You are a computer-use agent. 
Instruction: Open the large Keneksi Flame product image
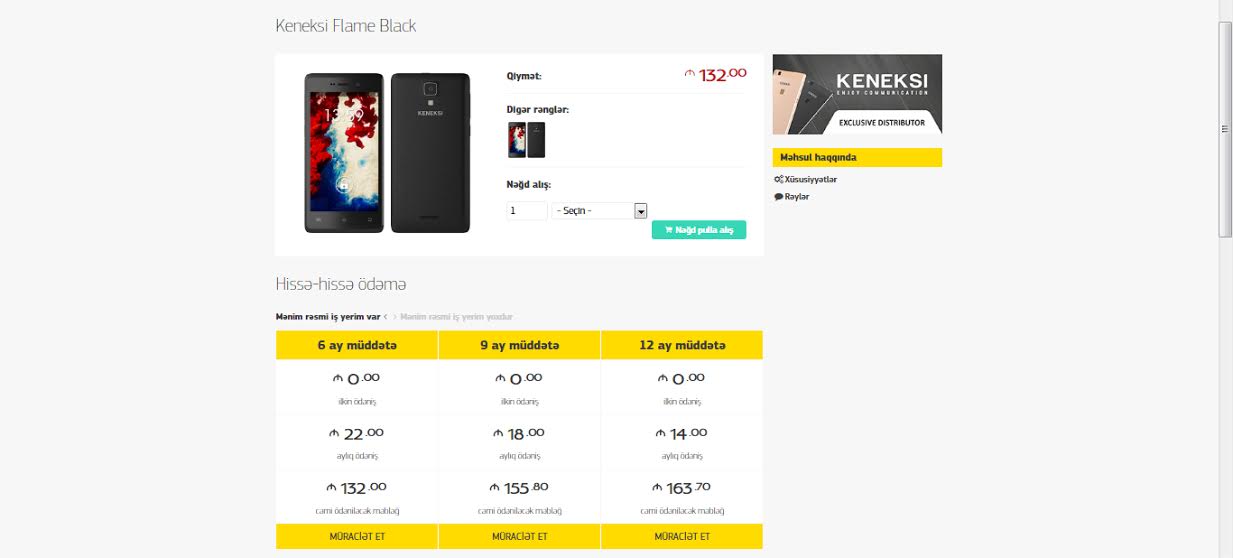tap(387, 153)
